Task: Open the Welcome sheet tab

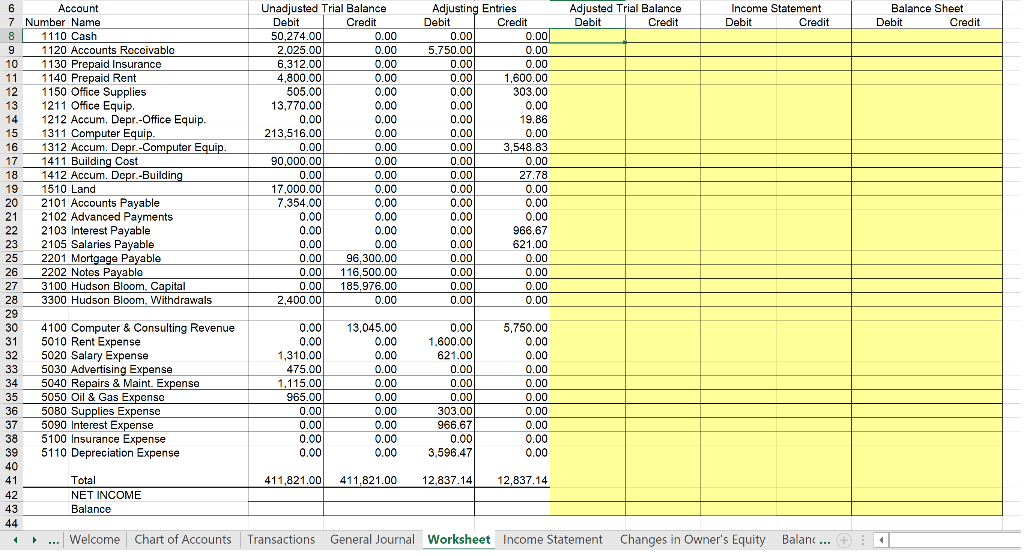Action: [x=95, y=540]
